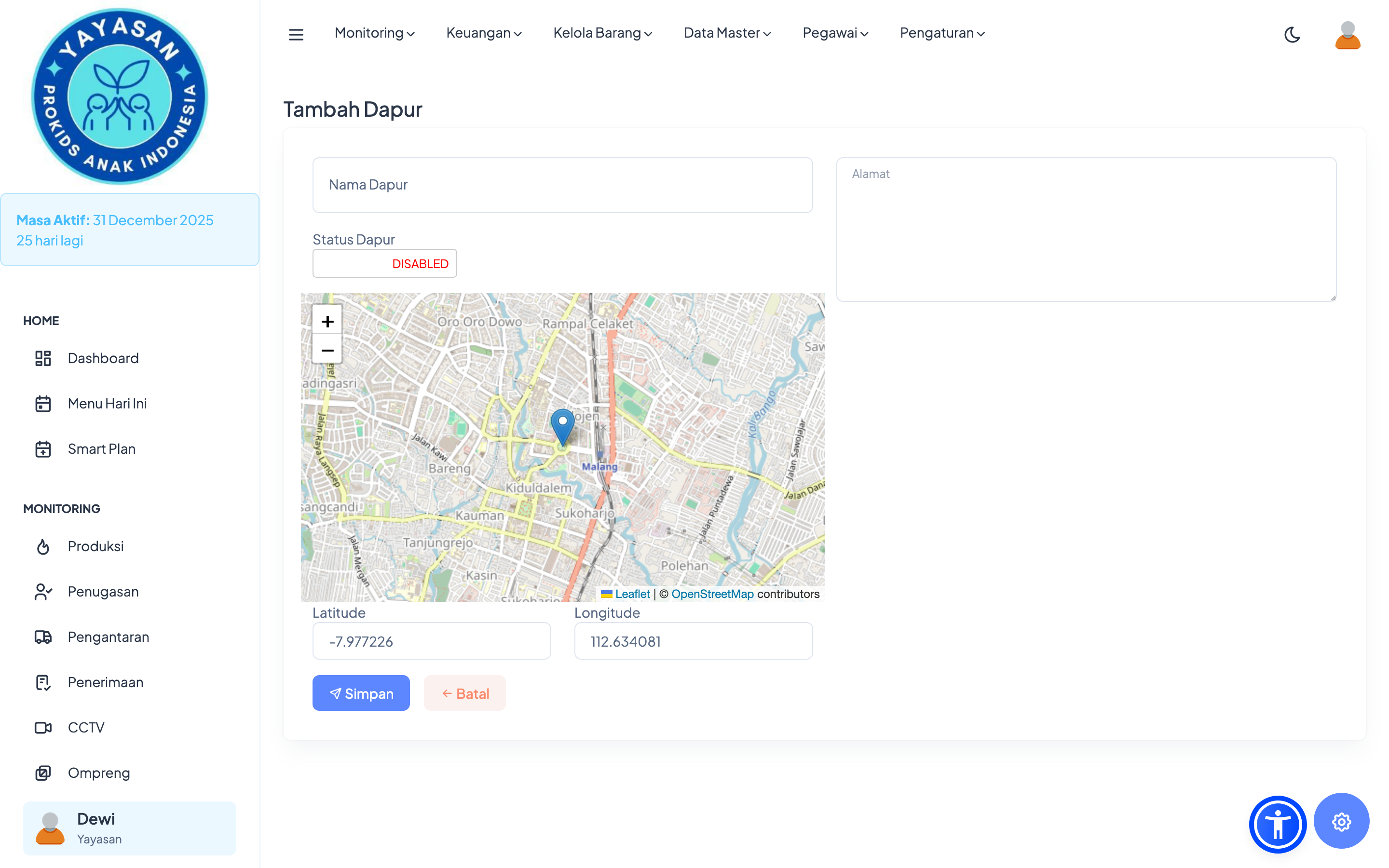The image size is (1389, 868).
Task: Open the user avatar profile menu
Action: tap(1347, 34)
